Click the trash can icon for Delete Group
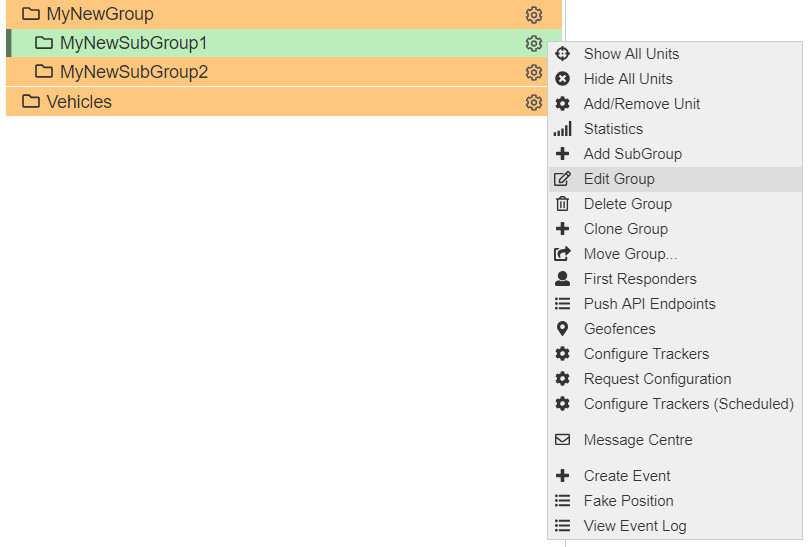Image resolution: width=810 pixels, height=547 pixels. [x=563, y=204]
